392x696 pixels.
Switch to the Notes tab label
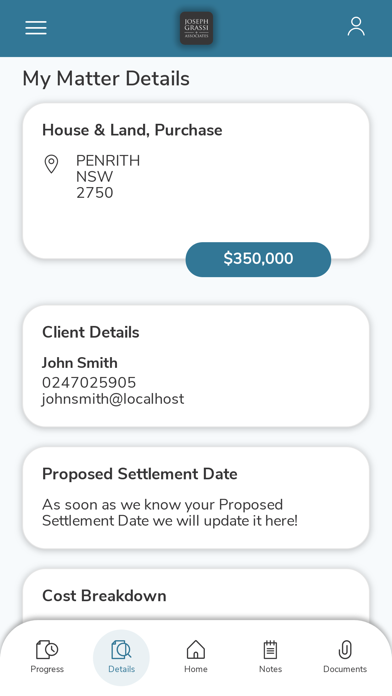point(270,669)
